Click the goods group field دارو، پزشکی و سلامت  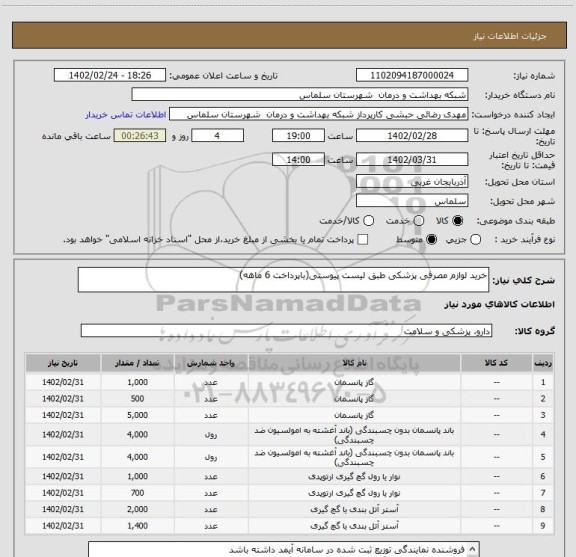pos(286,331)
